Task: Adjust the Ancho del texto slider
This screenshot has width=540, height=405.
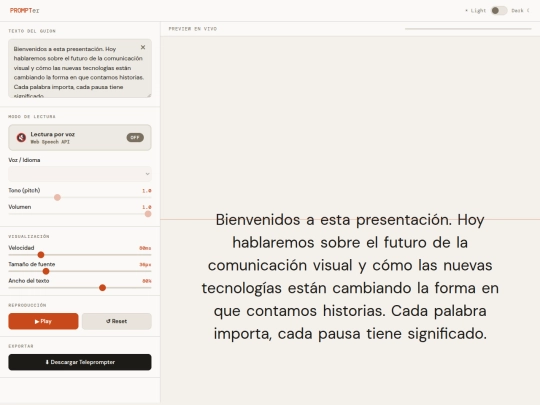Action: [x=80, y=288]
